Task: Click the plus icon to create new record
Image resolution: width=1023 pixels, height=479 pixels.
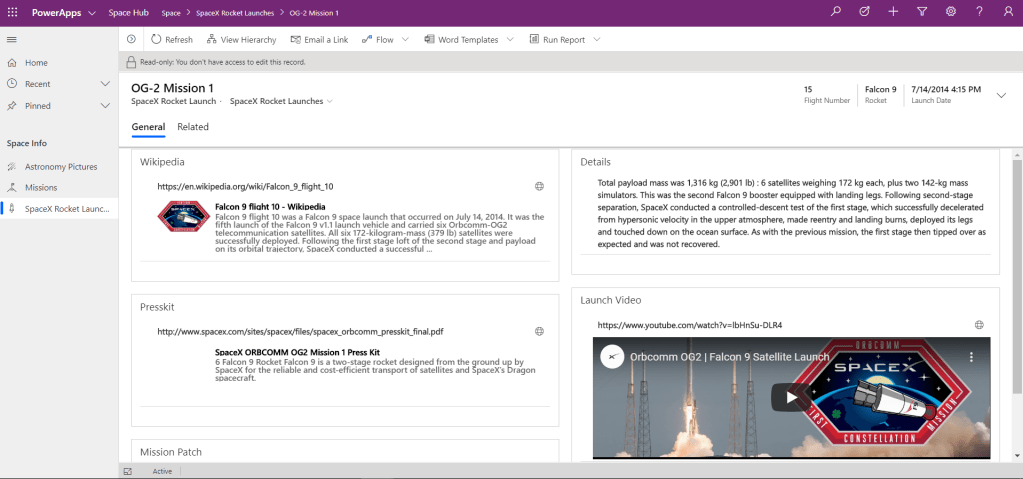Action: [x=893, y=12]
